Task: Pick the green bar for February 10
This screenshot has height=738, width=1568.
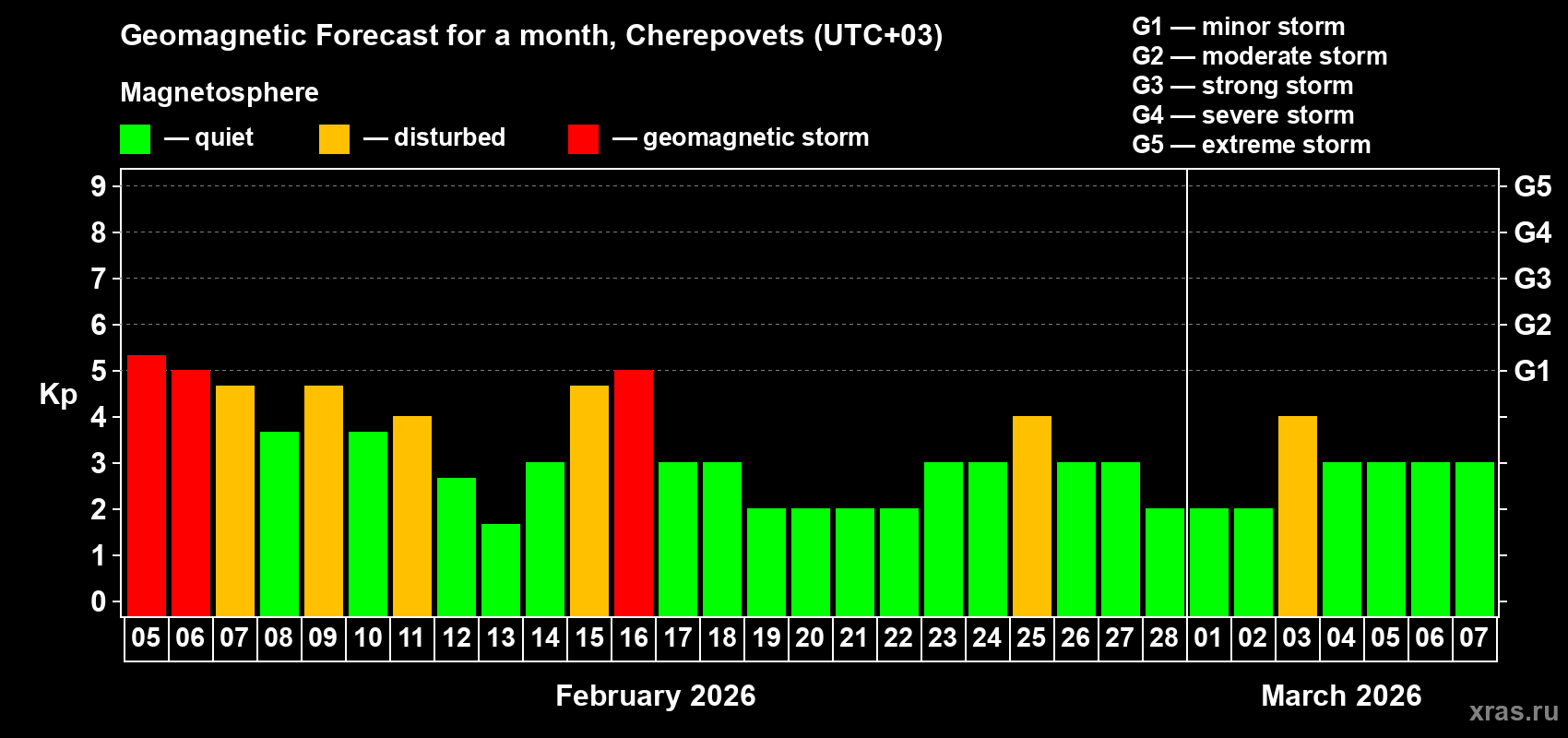Action: pyautogui.click(x=367, y=524)
